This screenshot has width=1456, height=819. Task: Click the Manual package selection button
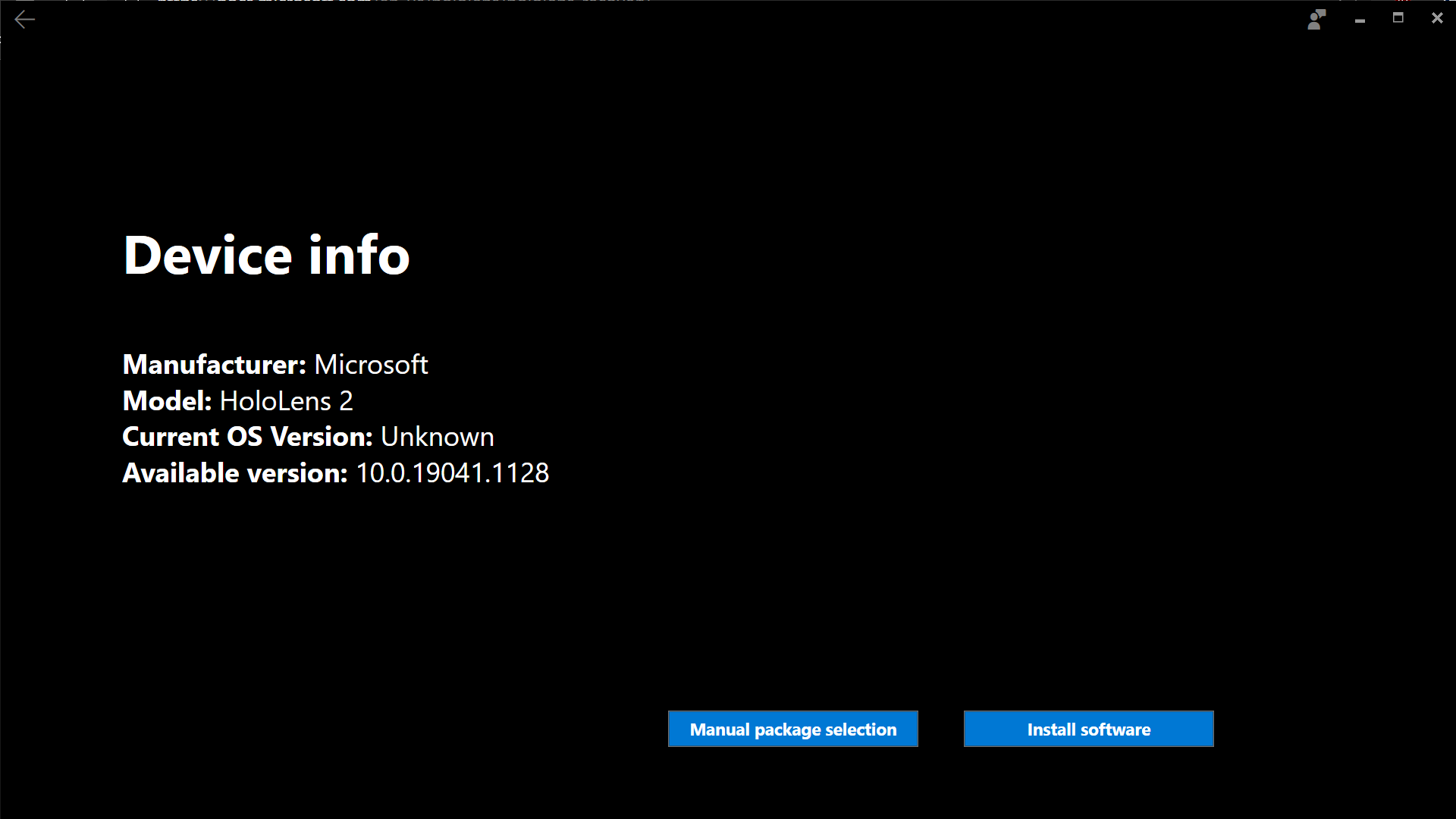793,729
